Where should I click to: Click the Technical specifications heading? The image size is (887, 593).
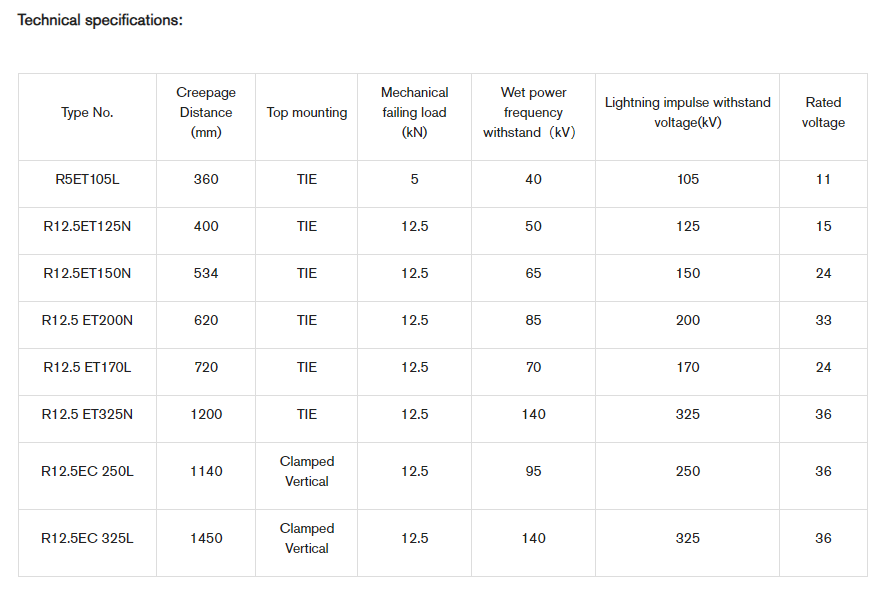(x=100, y=20)
